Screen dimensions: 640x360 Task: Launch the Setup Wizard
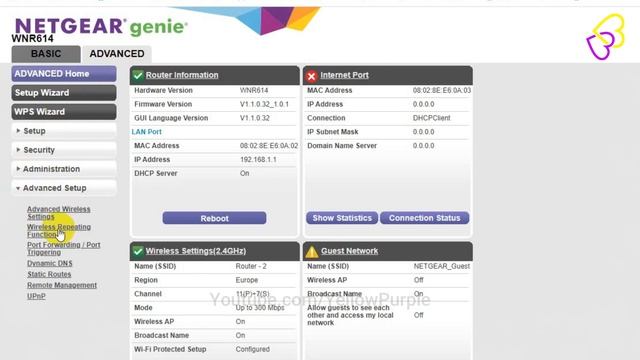point(64,93)
